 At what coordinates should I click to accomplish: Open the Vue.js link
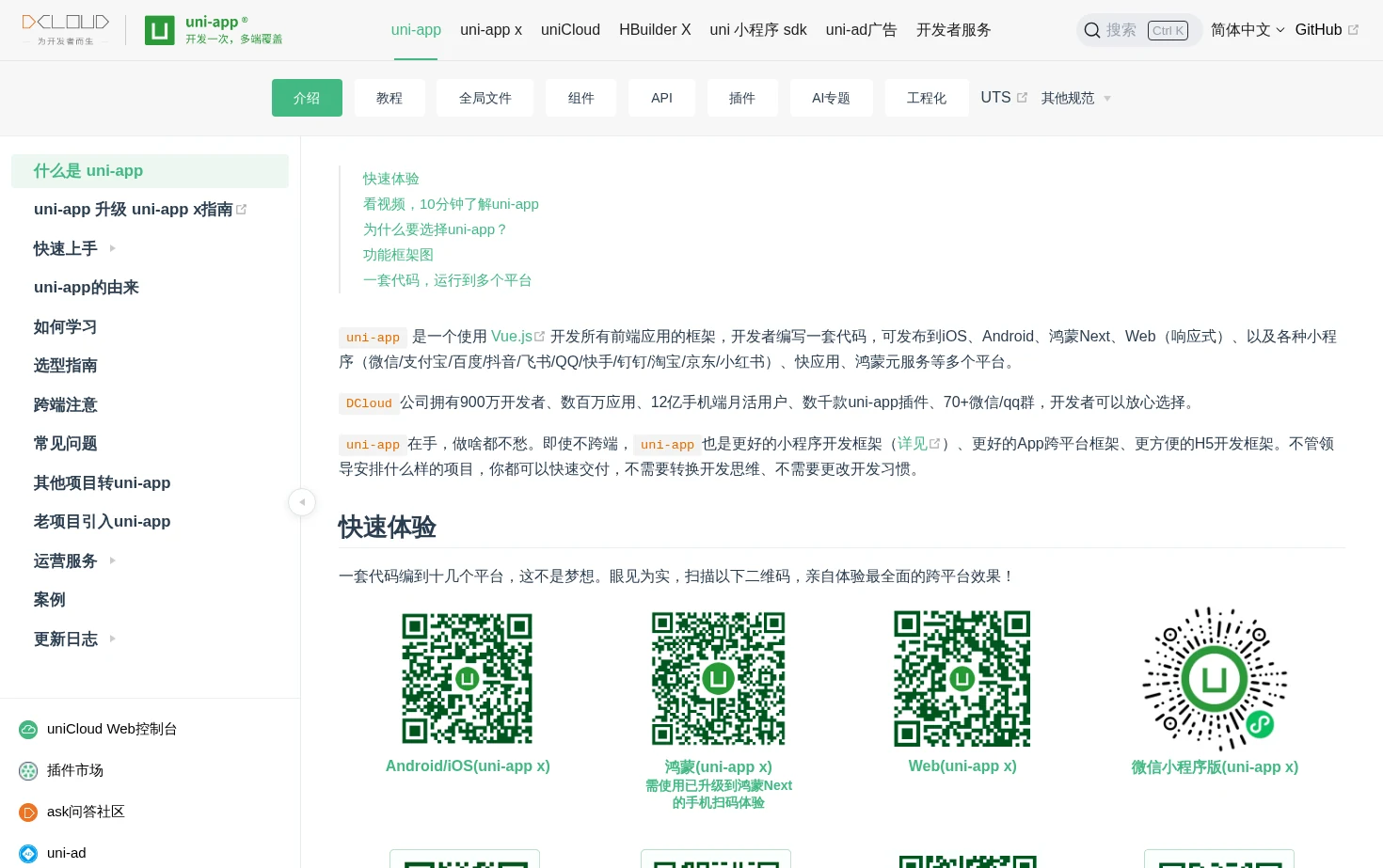[x=512, y=336]
